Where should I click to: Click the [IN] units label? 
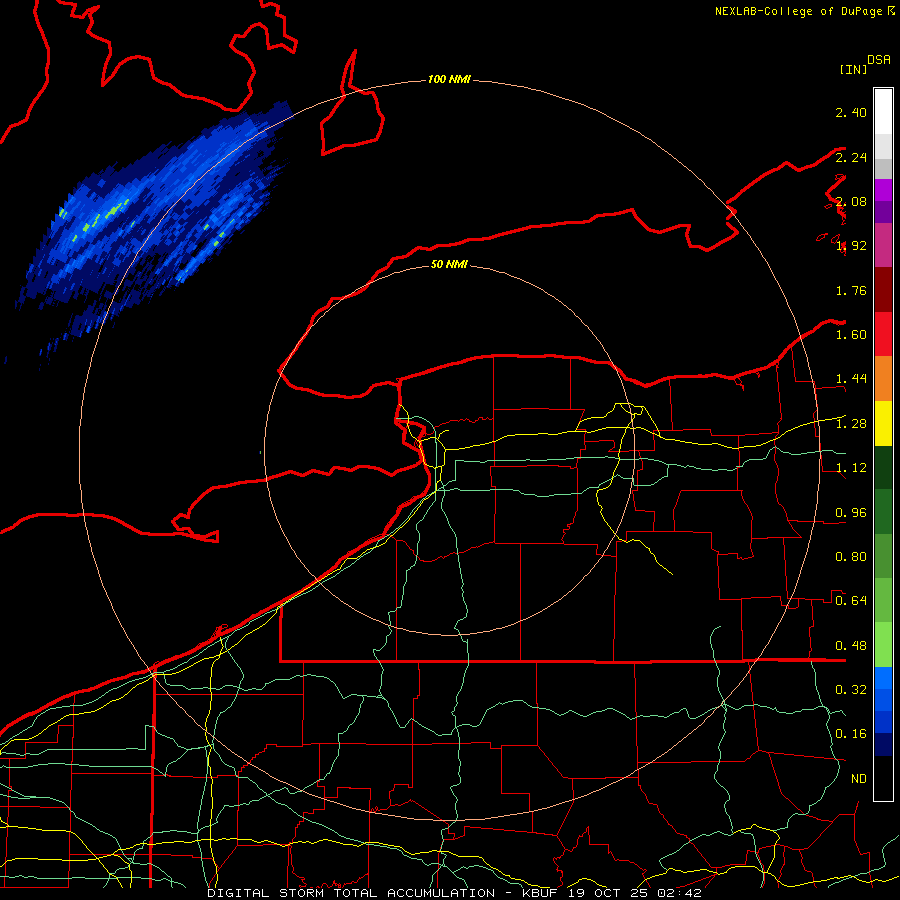(x=853, y=69)
